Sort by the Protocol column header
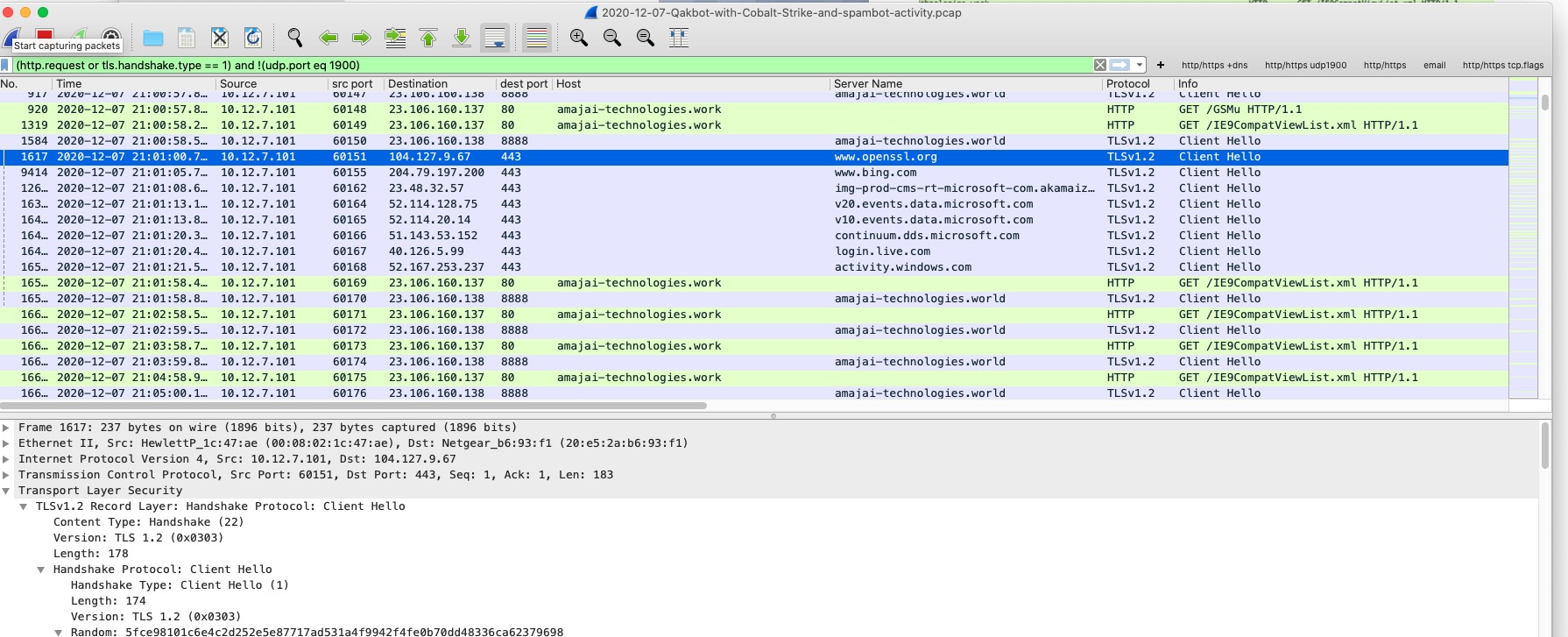1568x637 pixels. 1138,84
